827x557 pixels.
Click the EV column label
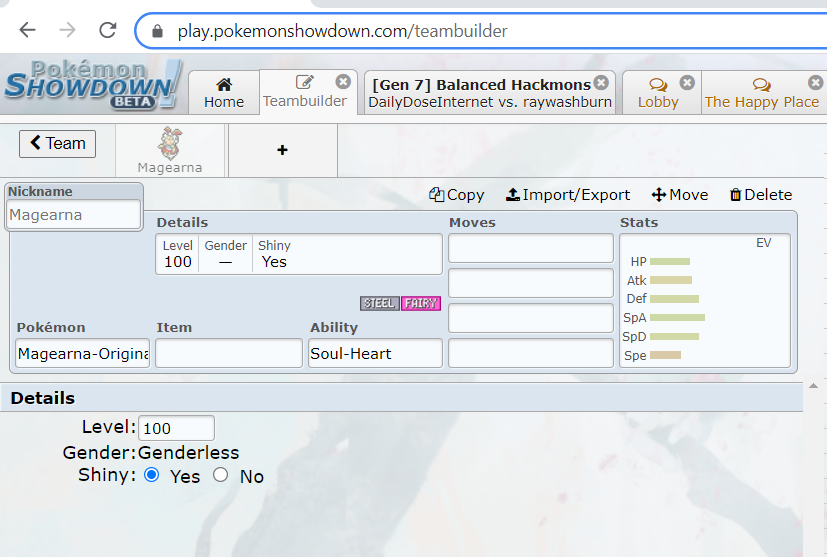coord(764,243)
